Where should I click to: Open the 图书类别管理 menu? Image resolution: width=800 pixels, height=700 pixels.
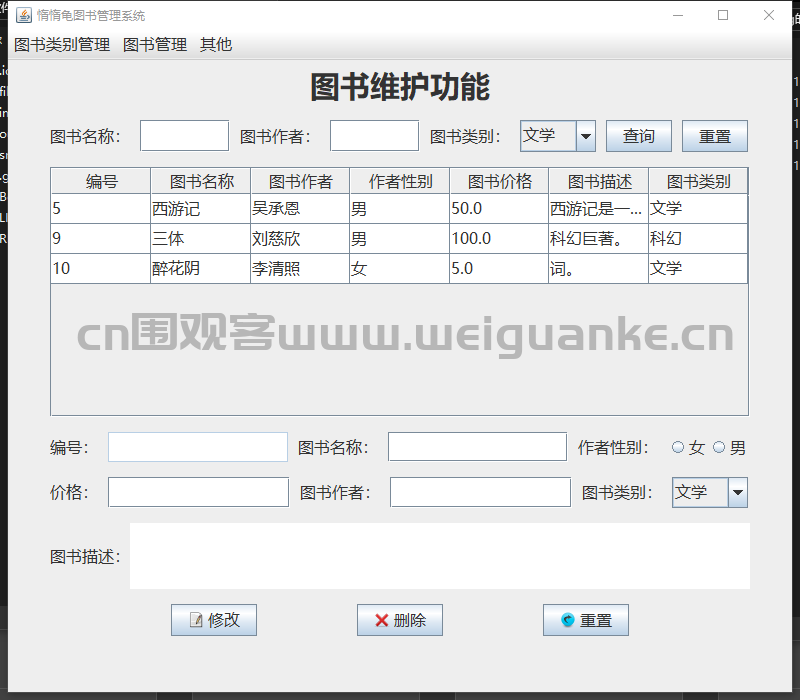point(62,45)
